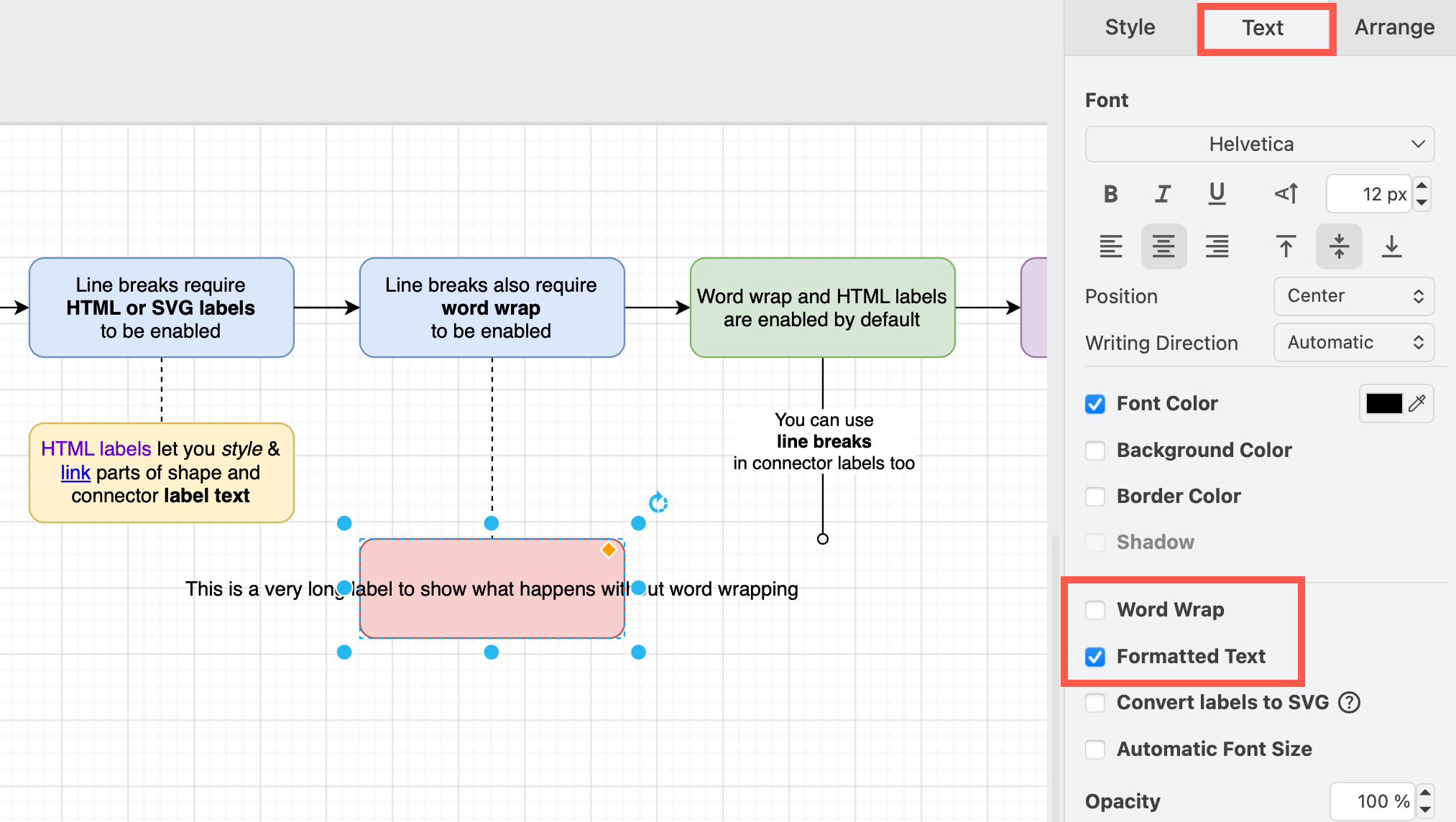Enable the Background Color checkbox
The image size is (1456, 822).
pos(1095,451)
